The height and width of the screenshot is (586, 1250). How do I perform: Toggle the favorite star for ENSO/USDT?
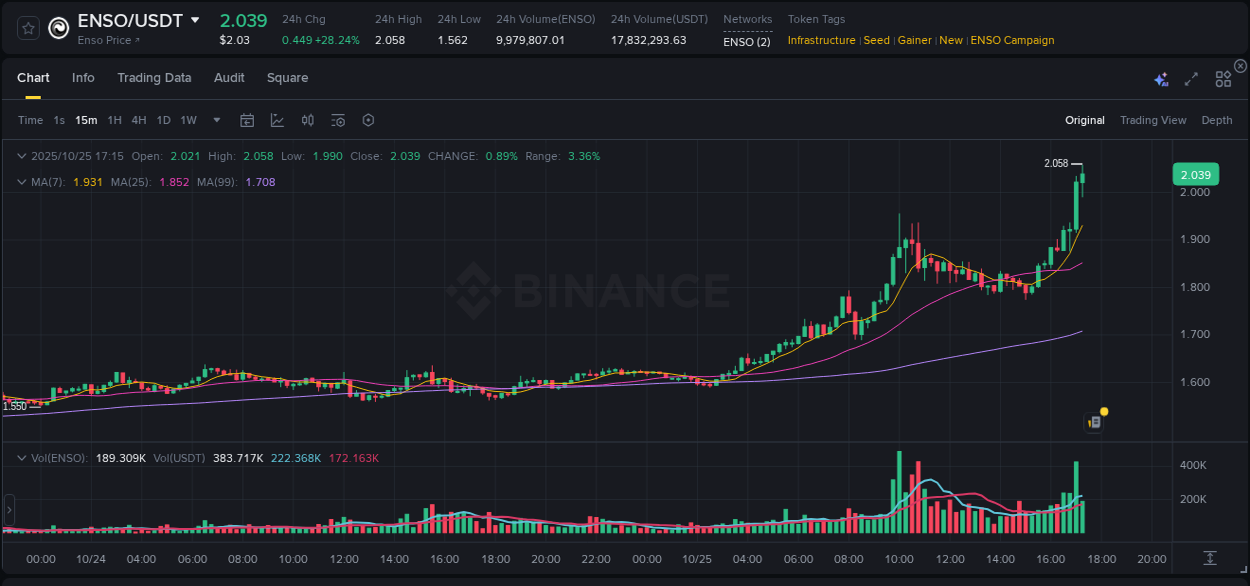[x=27, y=27]
